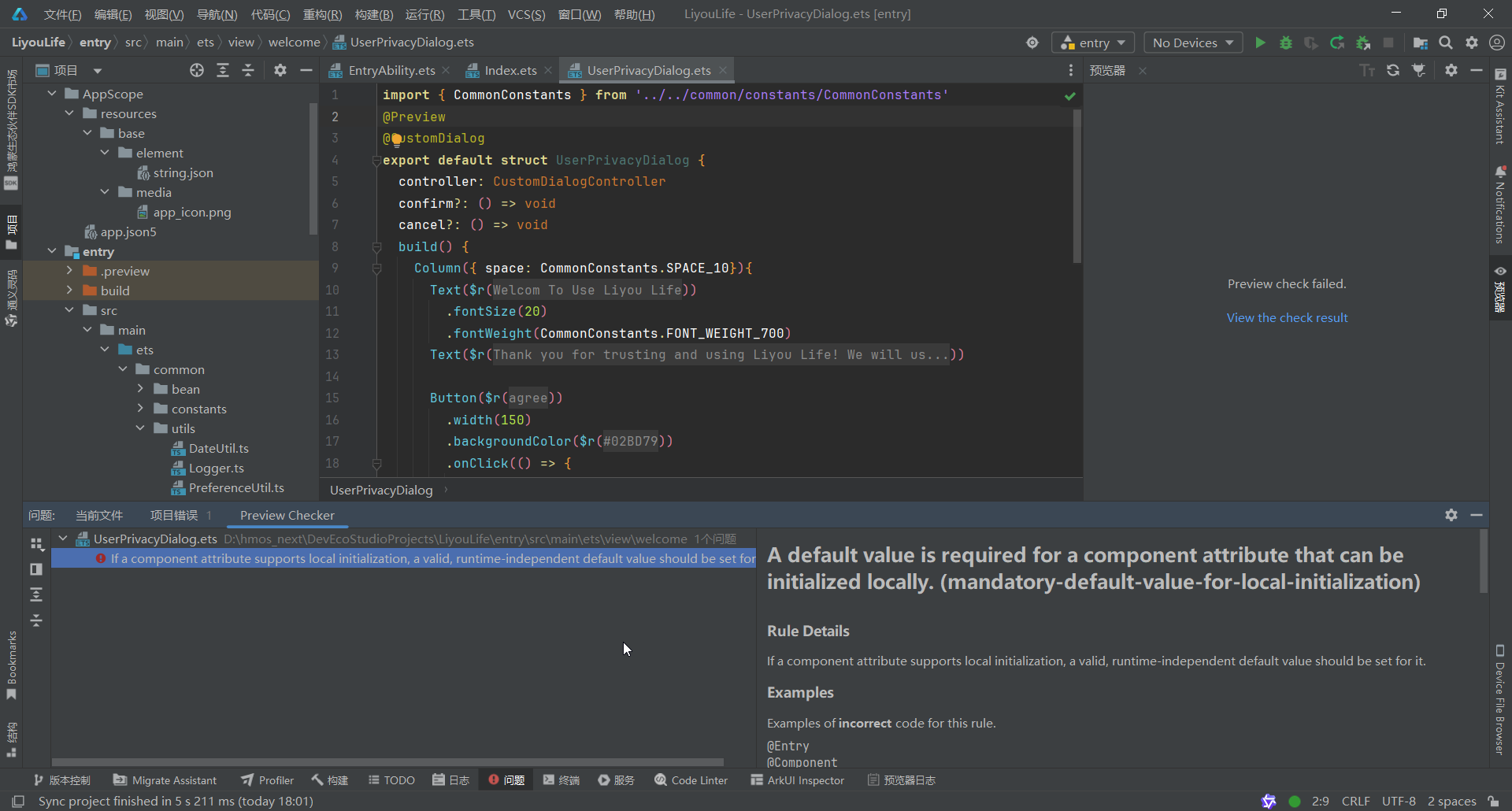Viewport: 1512px width, 811px height.
Task: Select the 当前文件 tab
Action: pyautogui.click(x=99, y=515)
